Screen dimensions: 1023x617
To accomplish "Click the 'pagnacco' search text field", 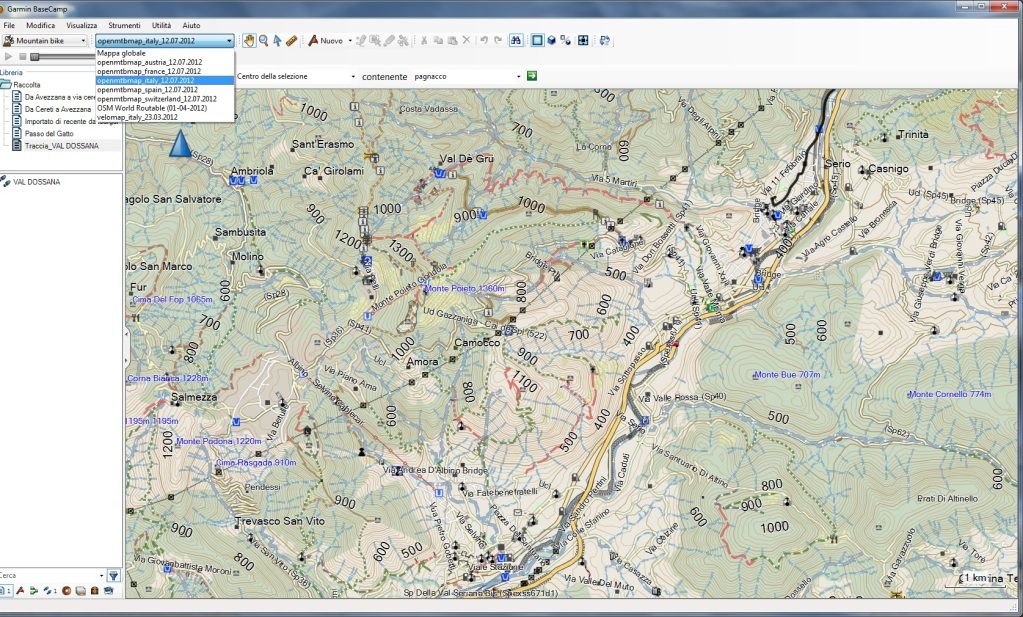I will click(463, 76).
